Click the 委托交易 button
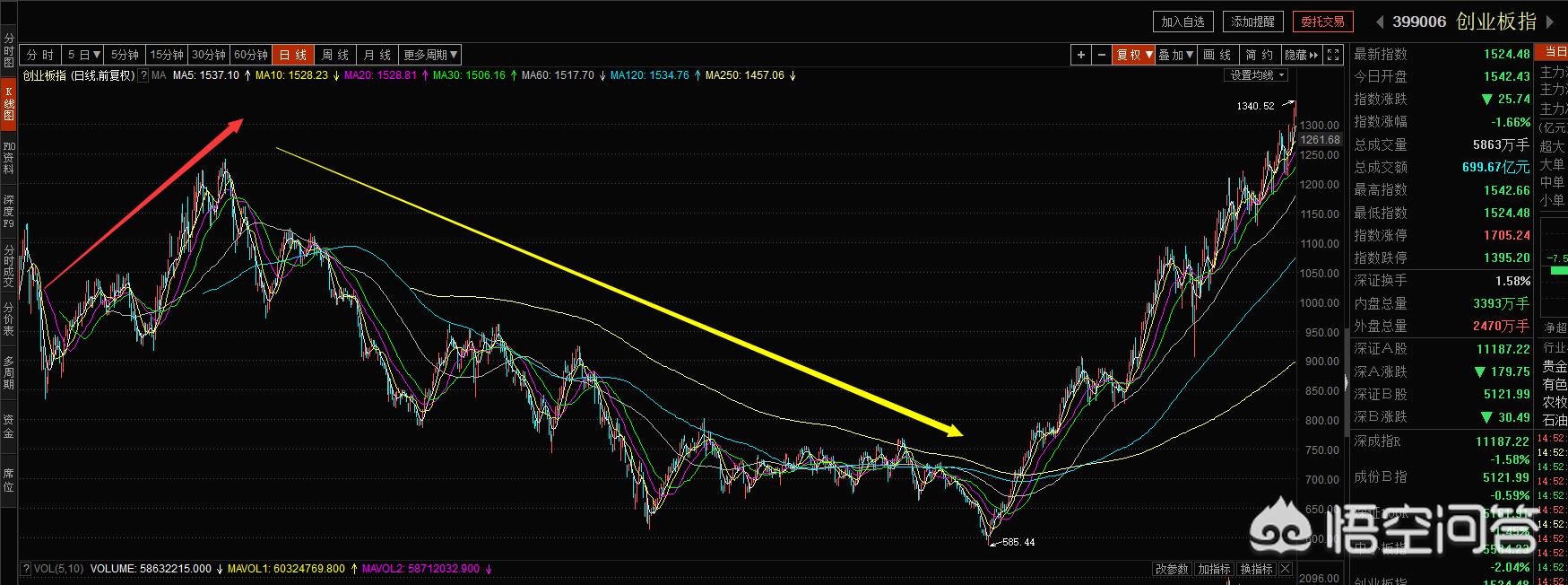Image resolution: width=1568 pixels, height=585 pixels. click(1322, 22)
